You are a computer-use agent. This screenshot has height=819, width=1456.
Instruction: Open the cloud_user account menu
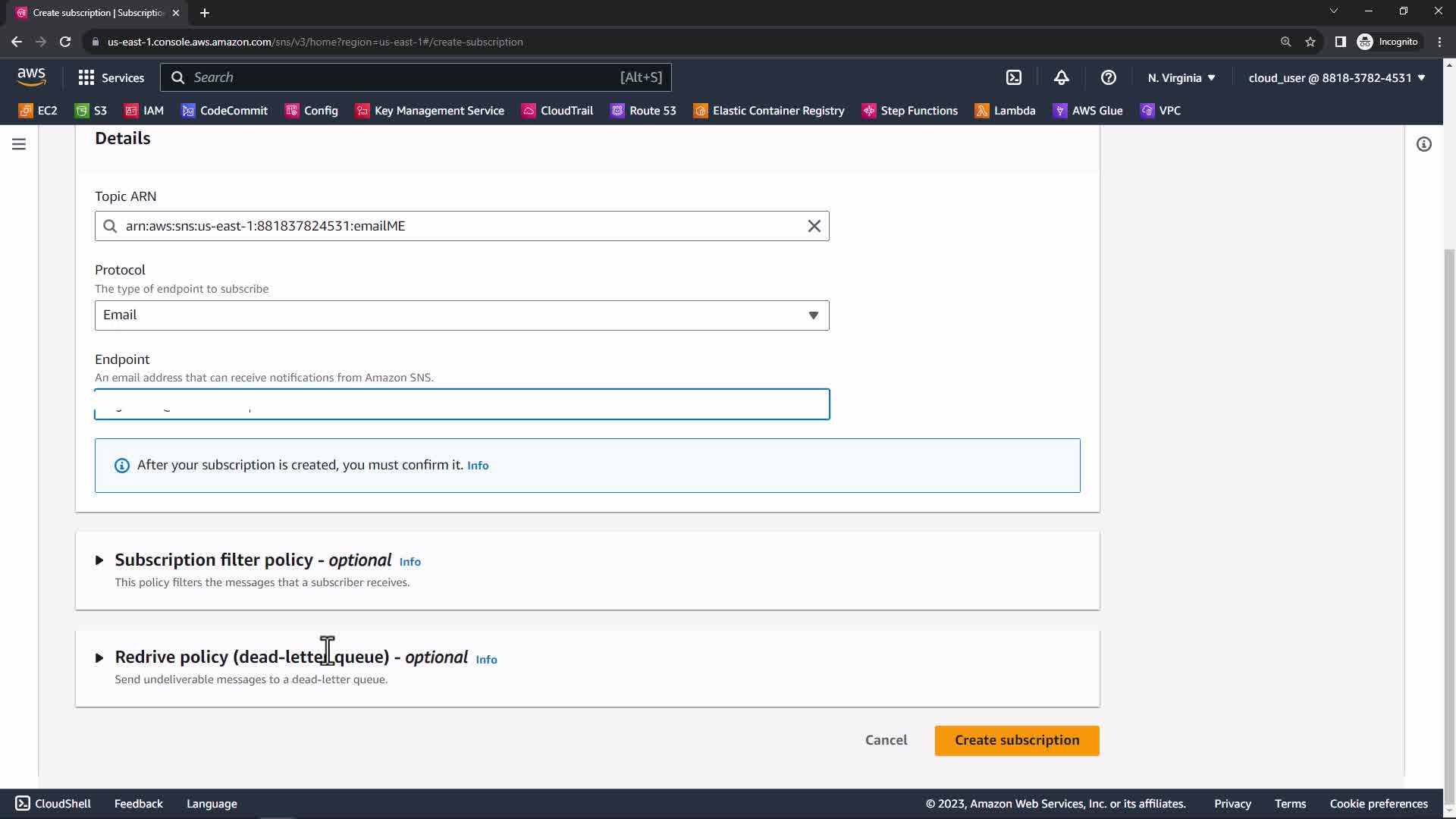pyautogui.click(x=1336, y=77)
